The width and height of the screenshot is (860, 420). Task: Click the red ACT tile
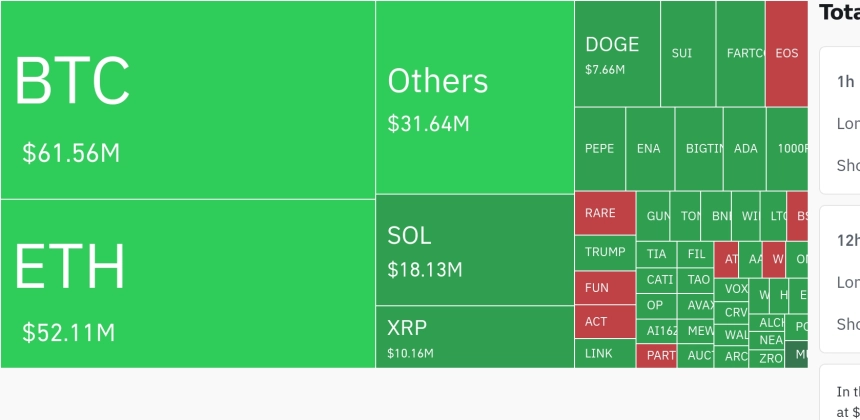606,322
